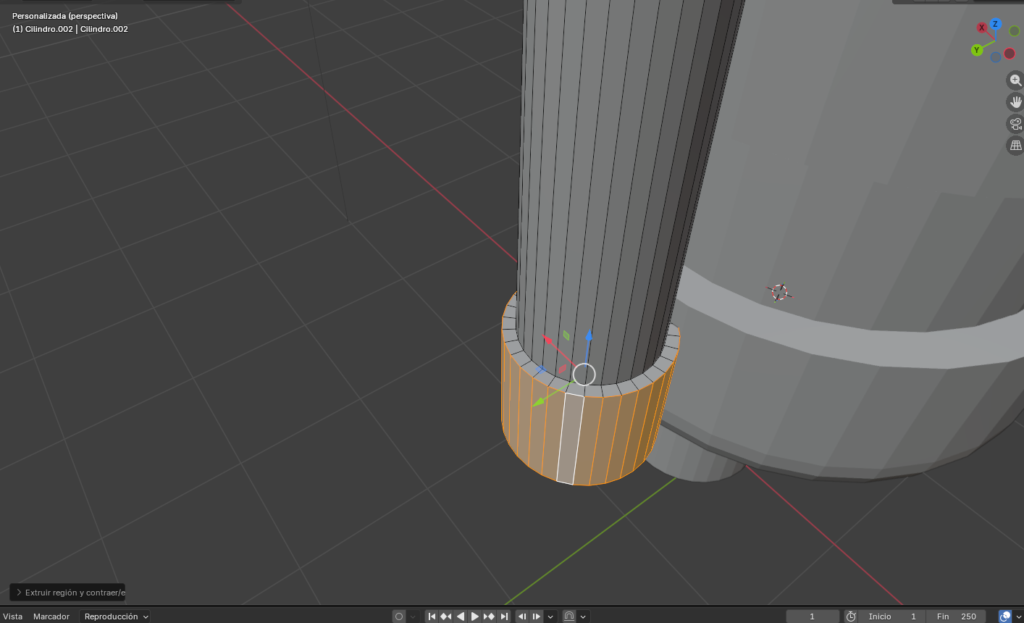Image resolution: width=1024 pixels, height=623 pixels.
Task: Open the dropdown next to the marker jump buttons
Action: (x=551, y=616)
